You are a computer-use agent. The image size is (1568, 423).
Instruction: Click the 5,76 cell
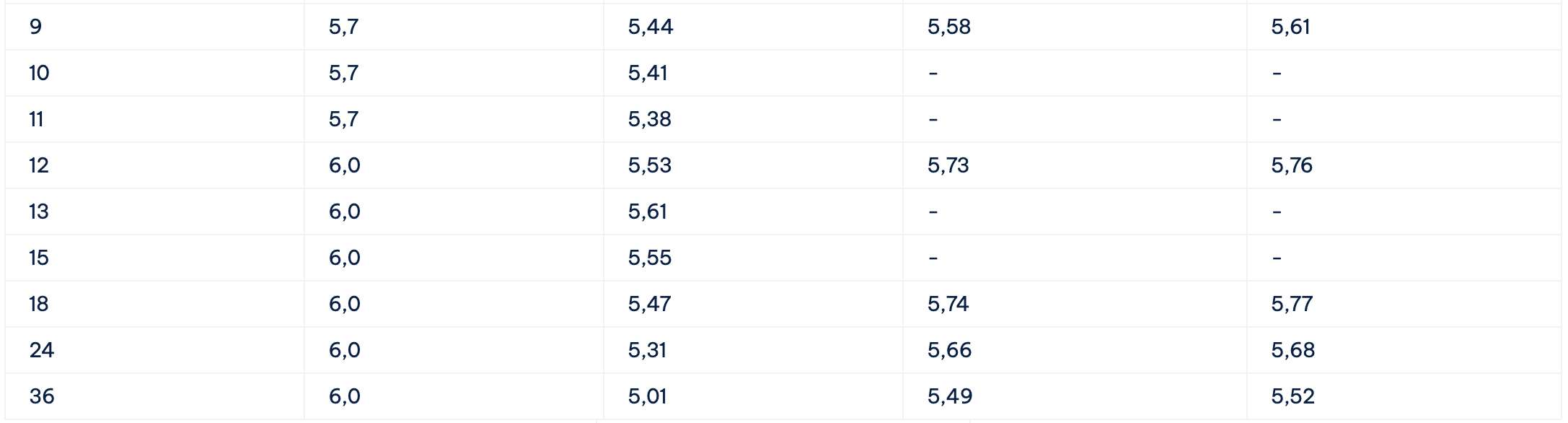coord(1404,165)
